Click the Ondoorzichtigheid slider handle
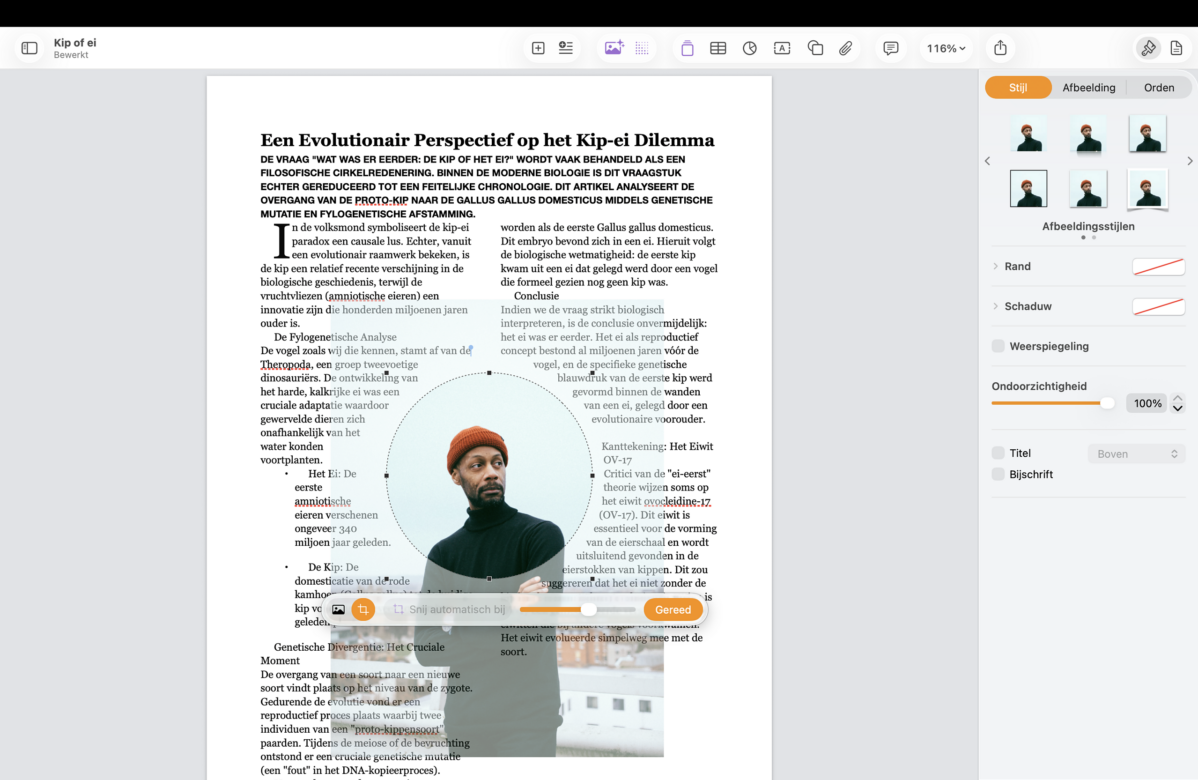This screenshot has width=1198, height=780. 1107,403
